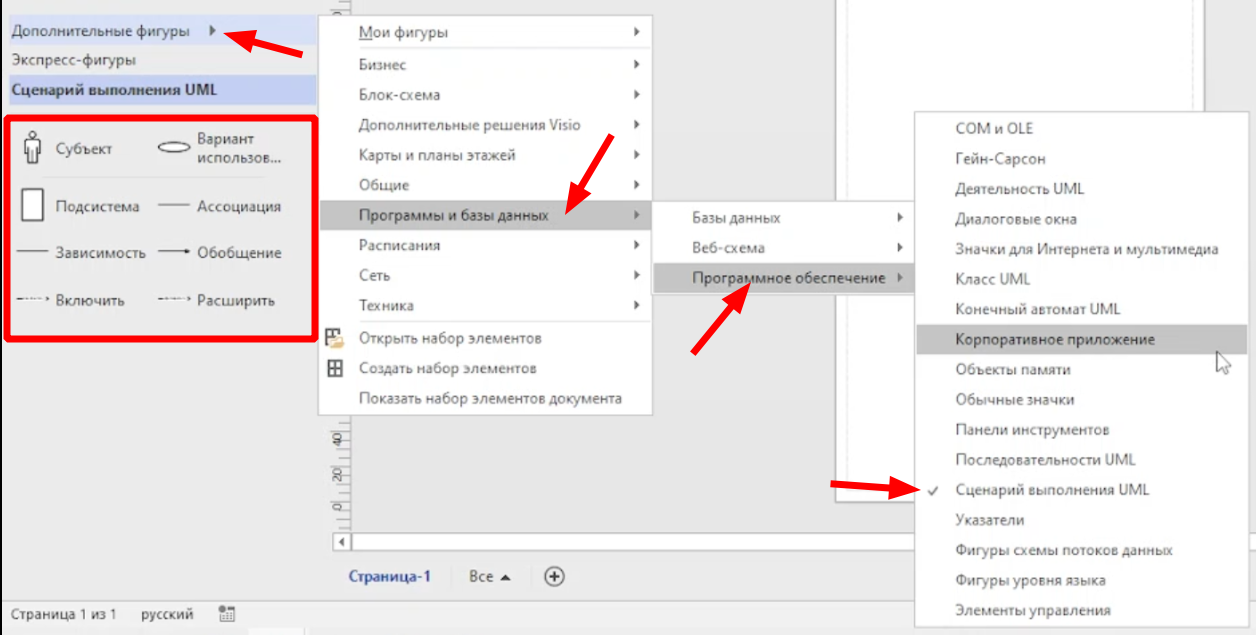Viewport: 1256px width, 635px height.
Task: Open the Все pages dropdown
Action: [x=490, y=577]
